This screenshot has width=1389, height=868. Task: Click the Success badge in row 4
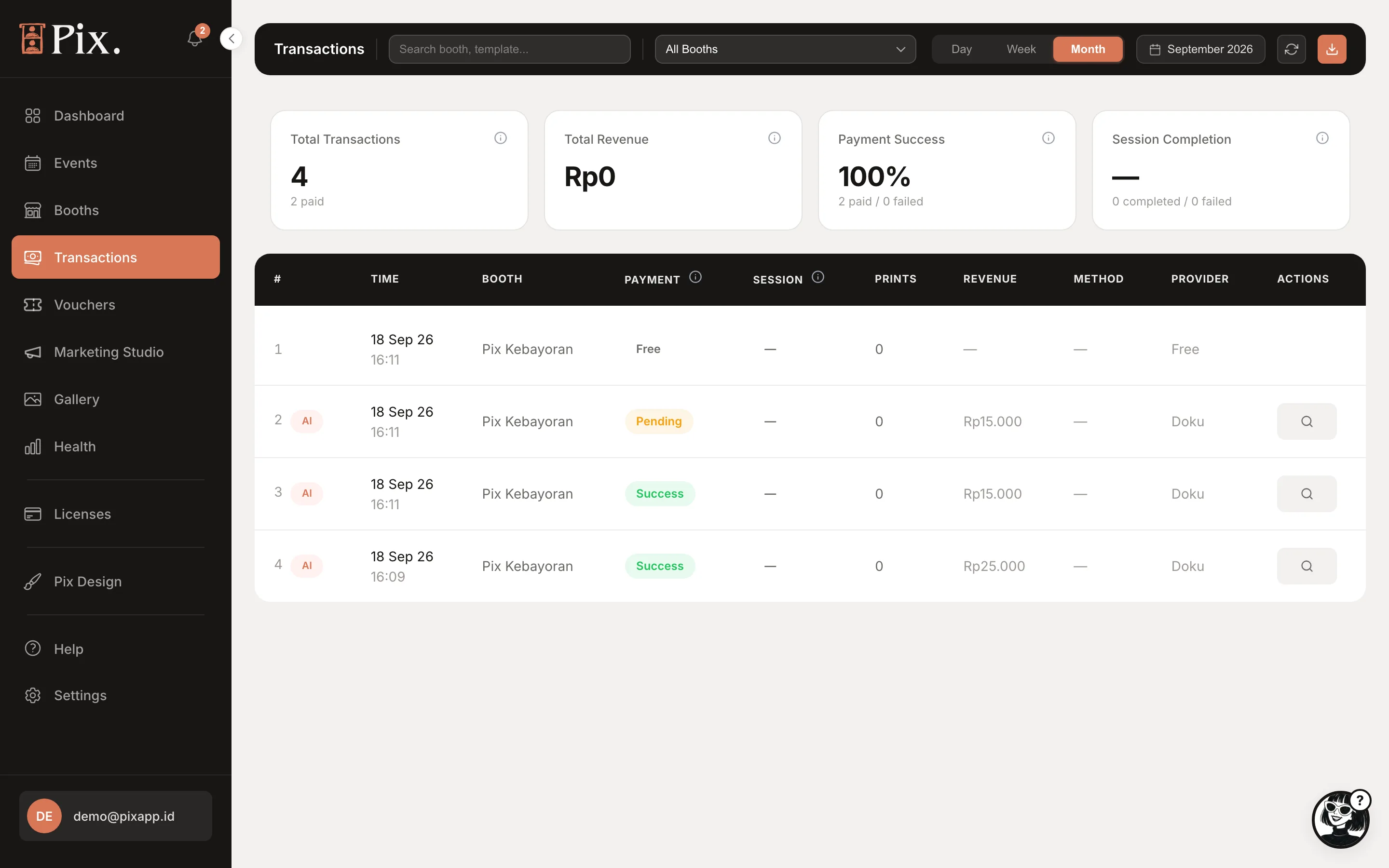pyautogui.click(x=659, y=566)
